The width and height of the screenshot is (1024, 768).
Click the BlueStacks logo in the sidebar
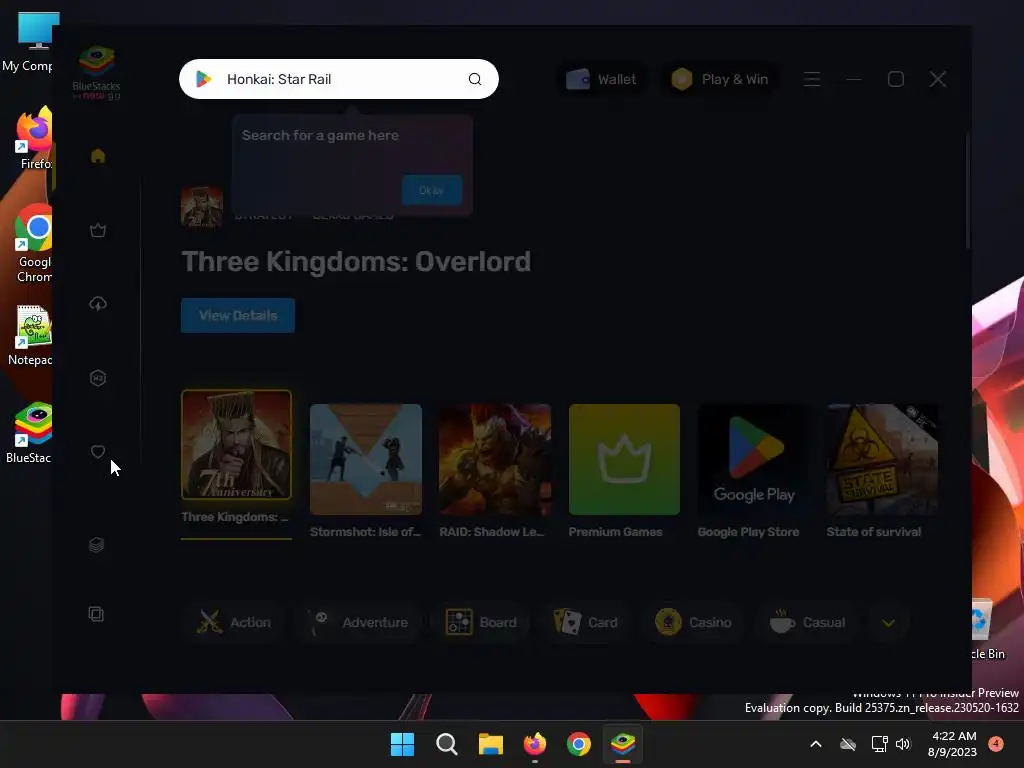point(96,72)
